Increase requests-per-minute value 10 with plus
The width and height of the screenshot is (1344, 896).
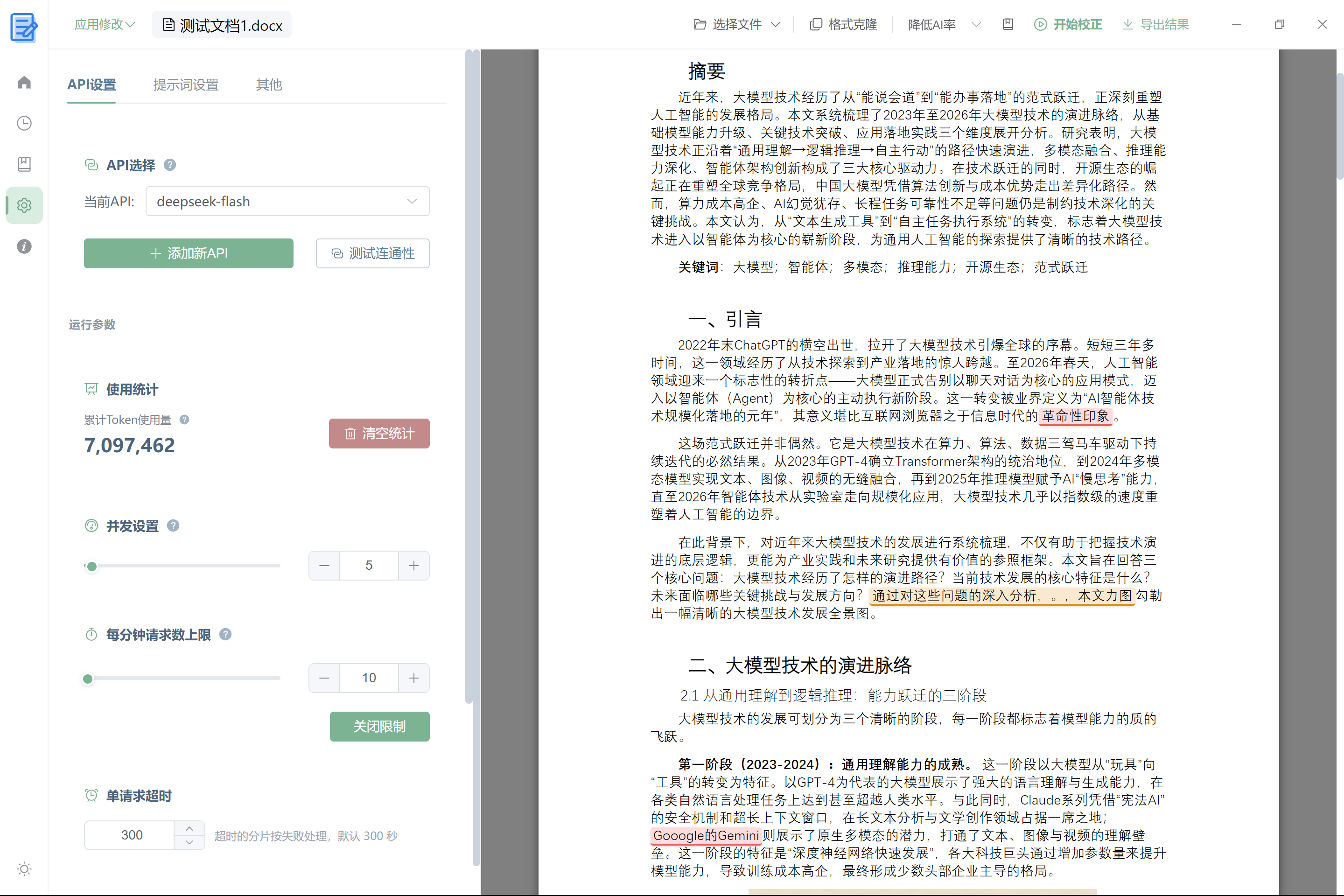click(414, 678)
